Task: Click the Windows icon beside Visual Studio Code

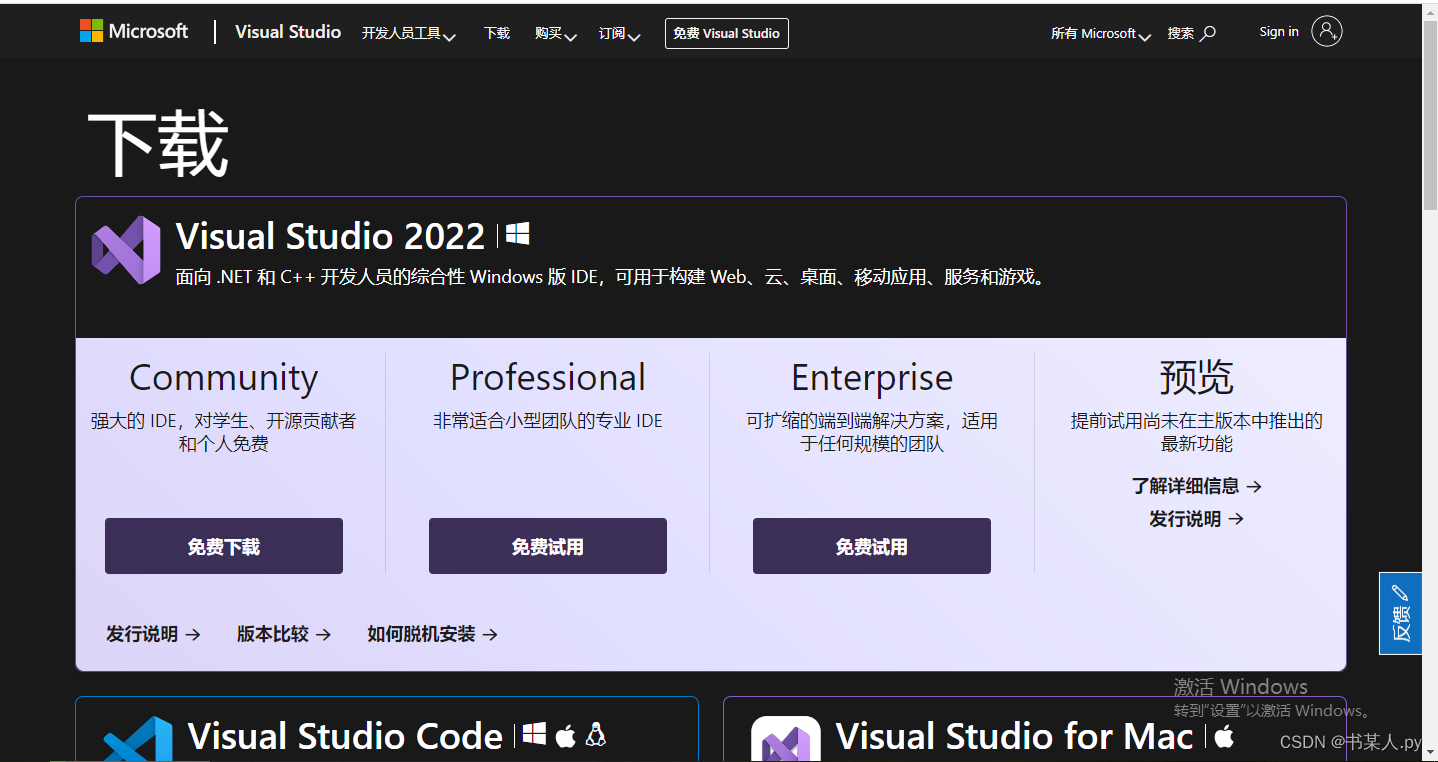Action: coord(535,735)
